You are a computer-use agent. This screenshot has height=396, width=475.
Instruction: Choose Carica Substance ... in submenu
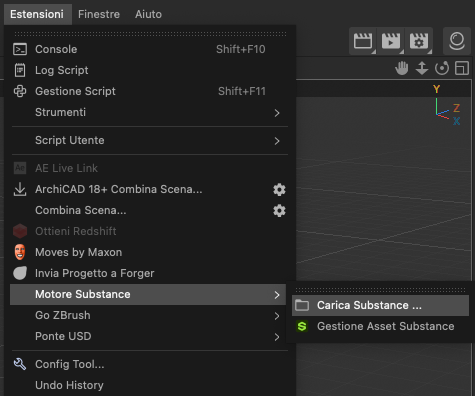(x=380, y=305)
